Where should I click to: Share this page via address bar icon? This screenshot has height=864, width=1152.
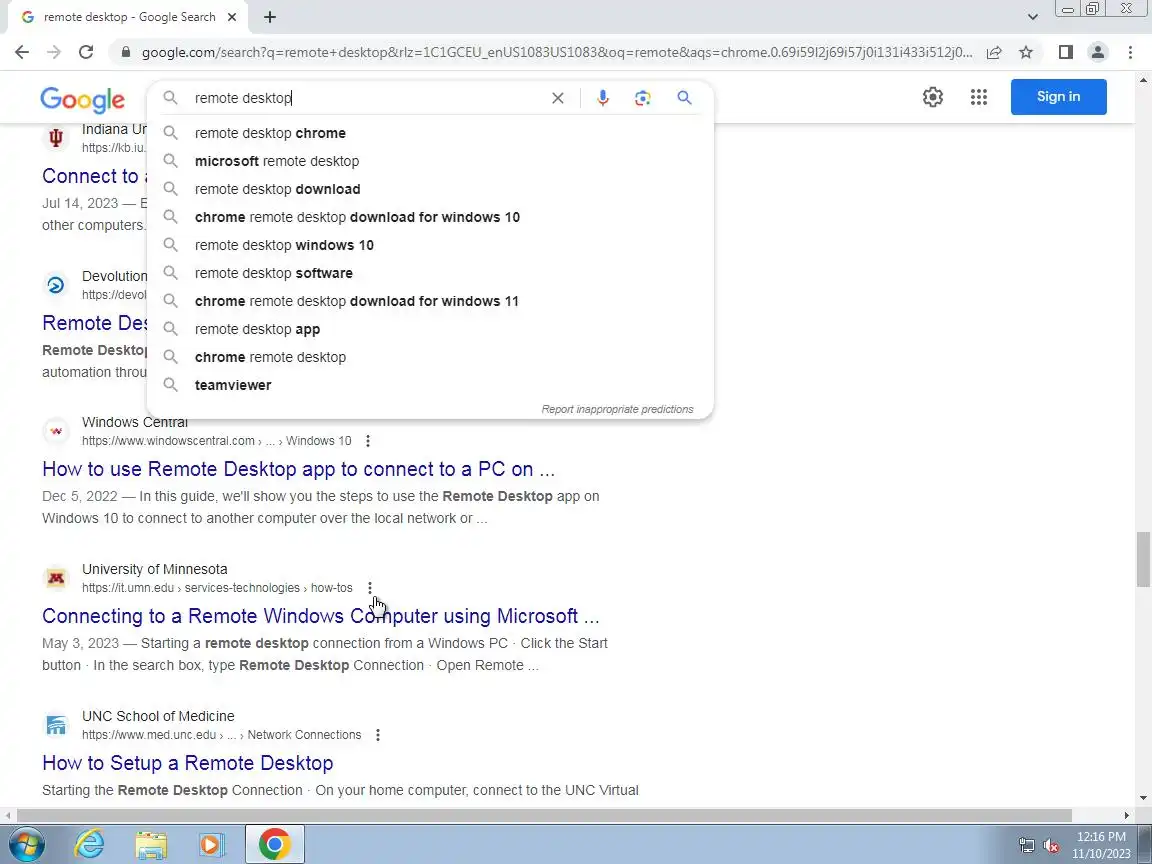[x=994, y=52]
